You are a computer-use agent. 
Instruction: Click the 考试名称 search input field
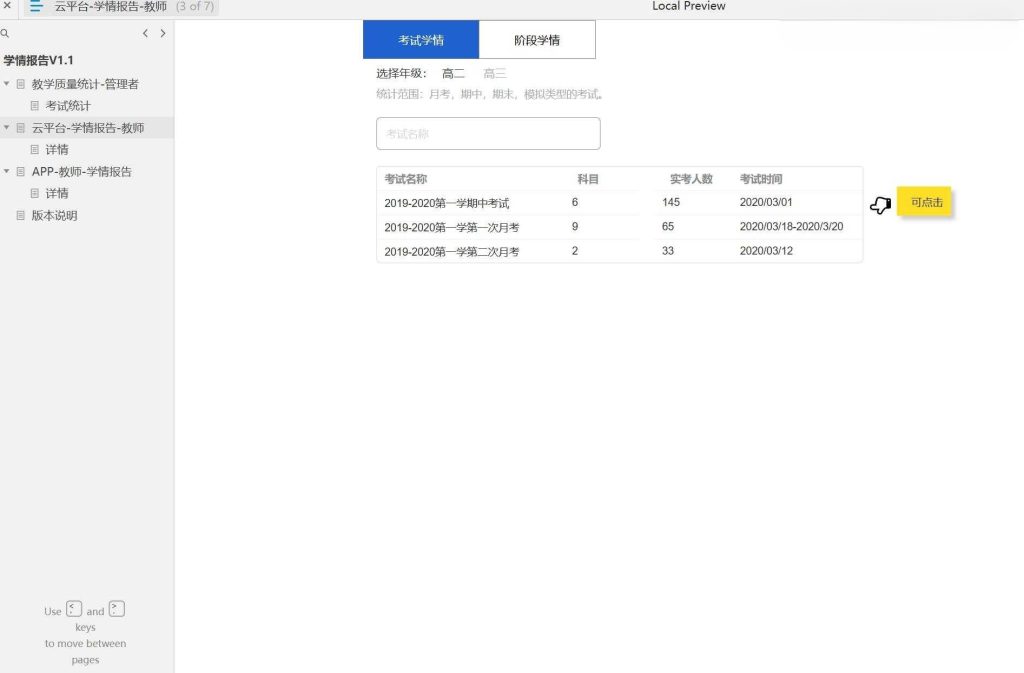pos(488,133)
